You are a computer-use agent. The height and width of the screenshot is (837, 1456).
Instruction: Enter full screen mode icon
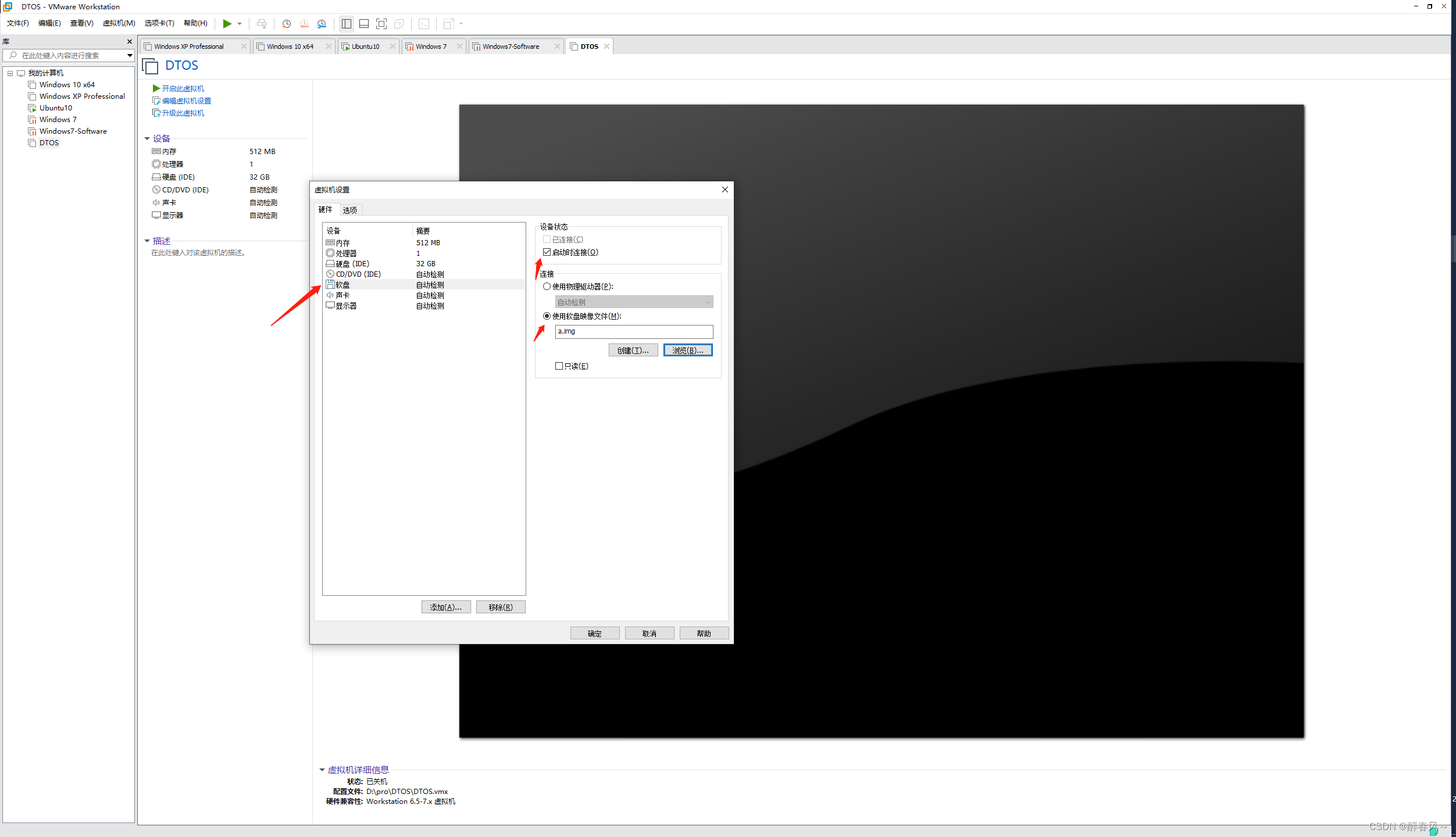click(x=381, y=24)
